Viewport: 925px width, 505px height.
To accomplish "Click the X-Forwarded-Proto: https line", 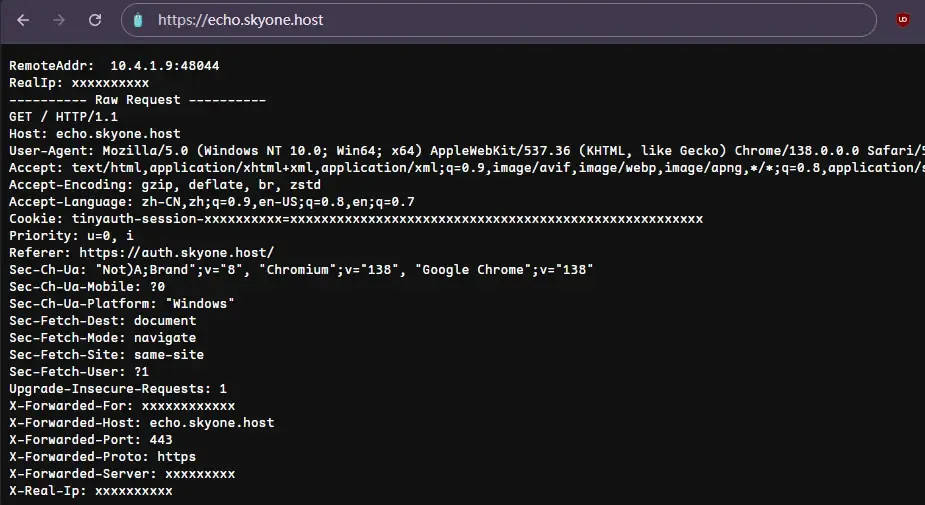I will coord(102,456).
